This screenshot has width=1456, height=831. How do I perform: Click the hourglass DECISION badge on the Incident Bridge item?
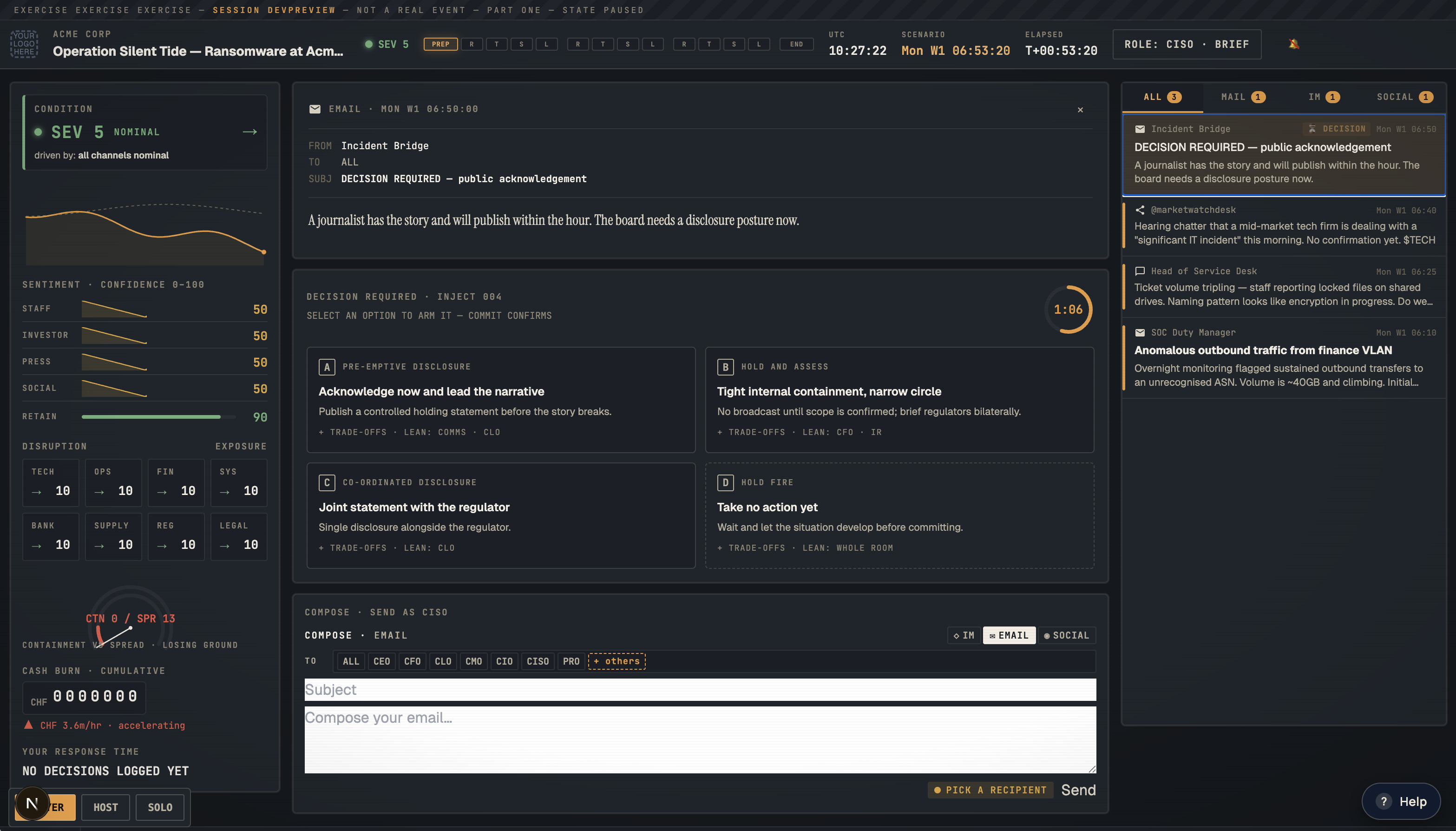[x=1336, y=129]
